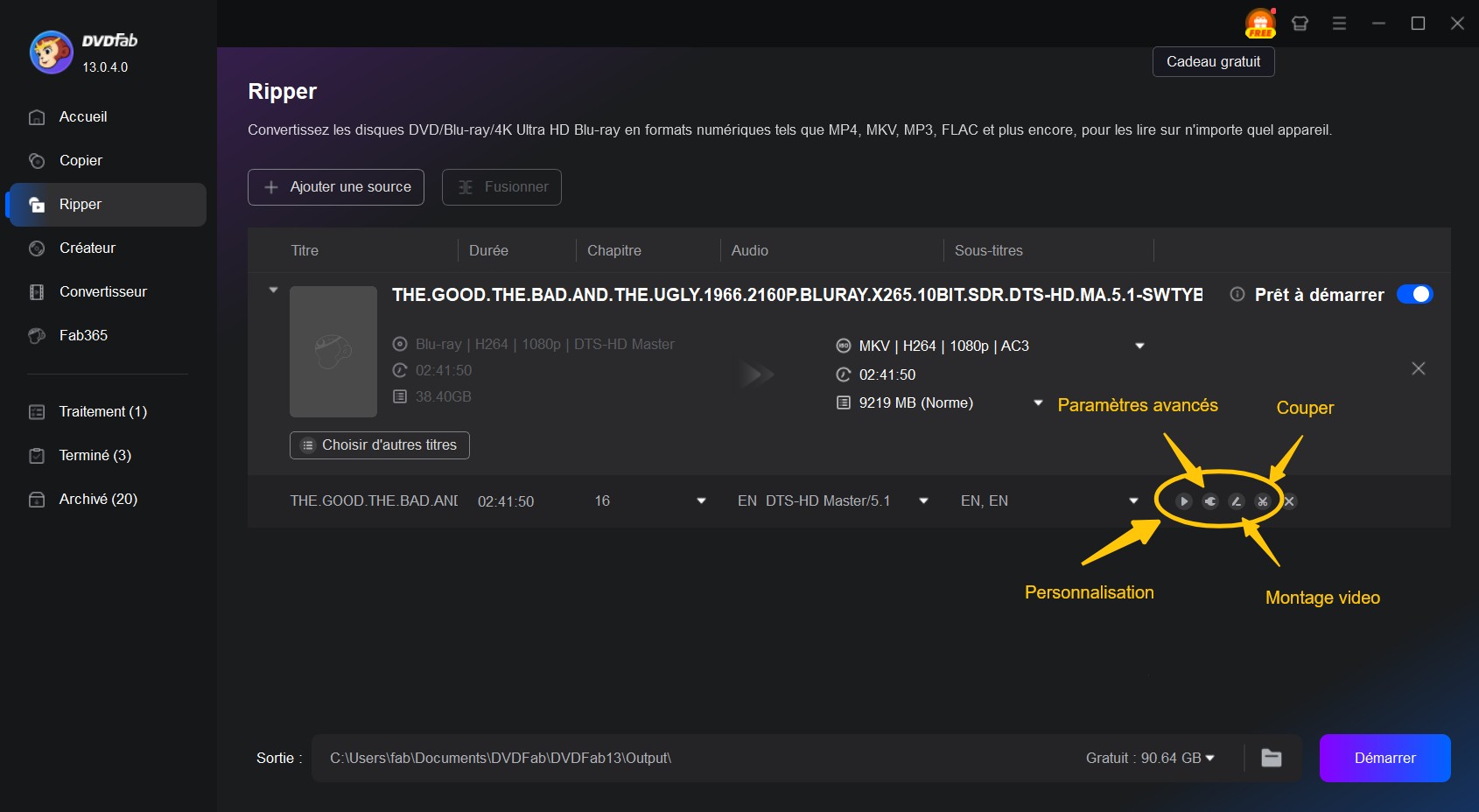This screenshot has height=812, width=1479.
Task: Open the Gratuit 90.64 GB drive dropdown
Action: coord(1210,759)
